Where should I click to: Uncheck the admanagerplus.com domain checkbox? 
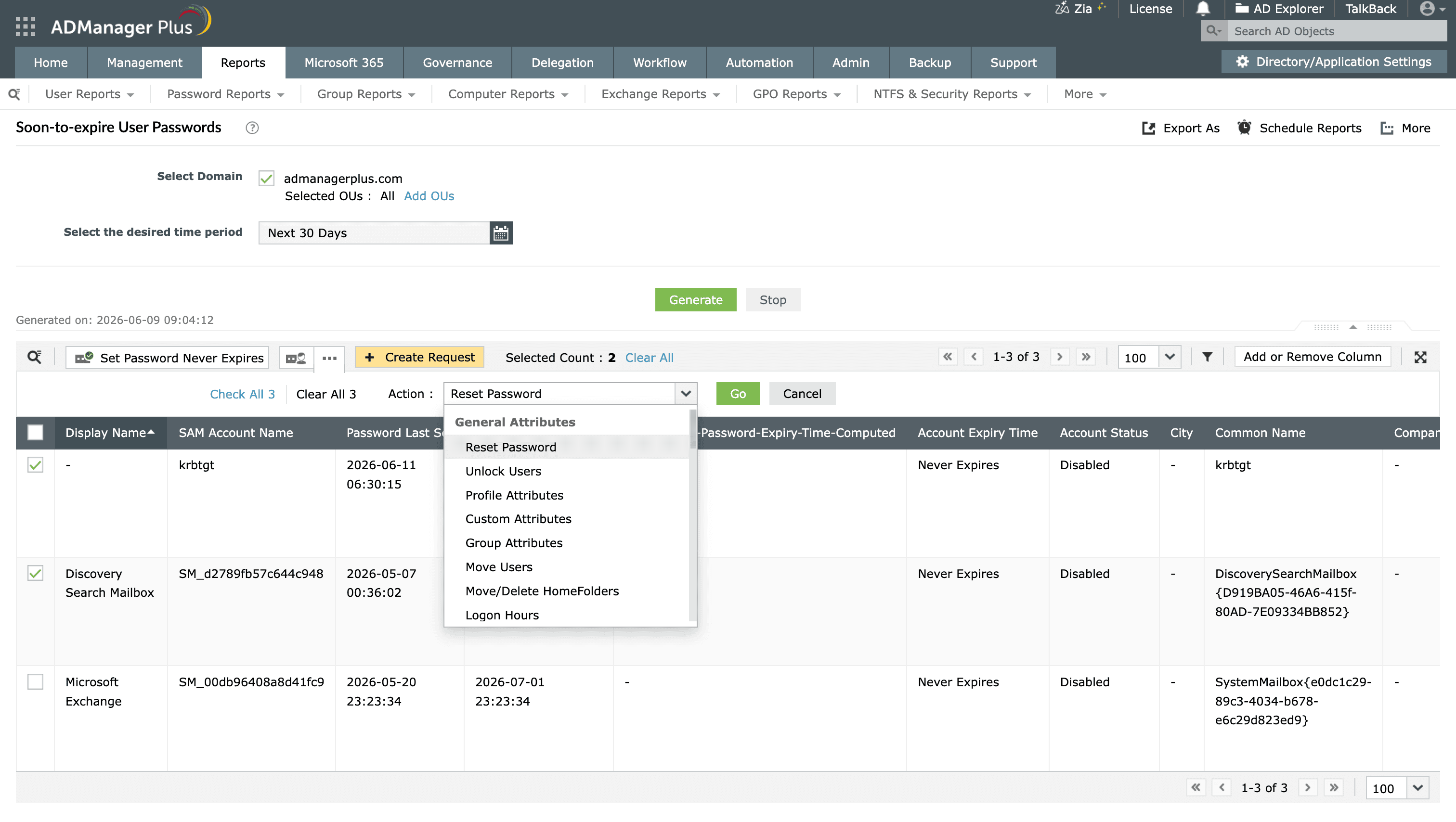266,179
